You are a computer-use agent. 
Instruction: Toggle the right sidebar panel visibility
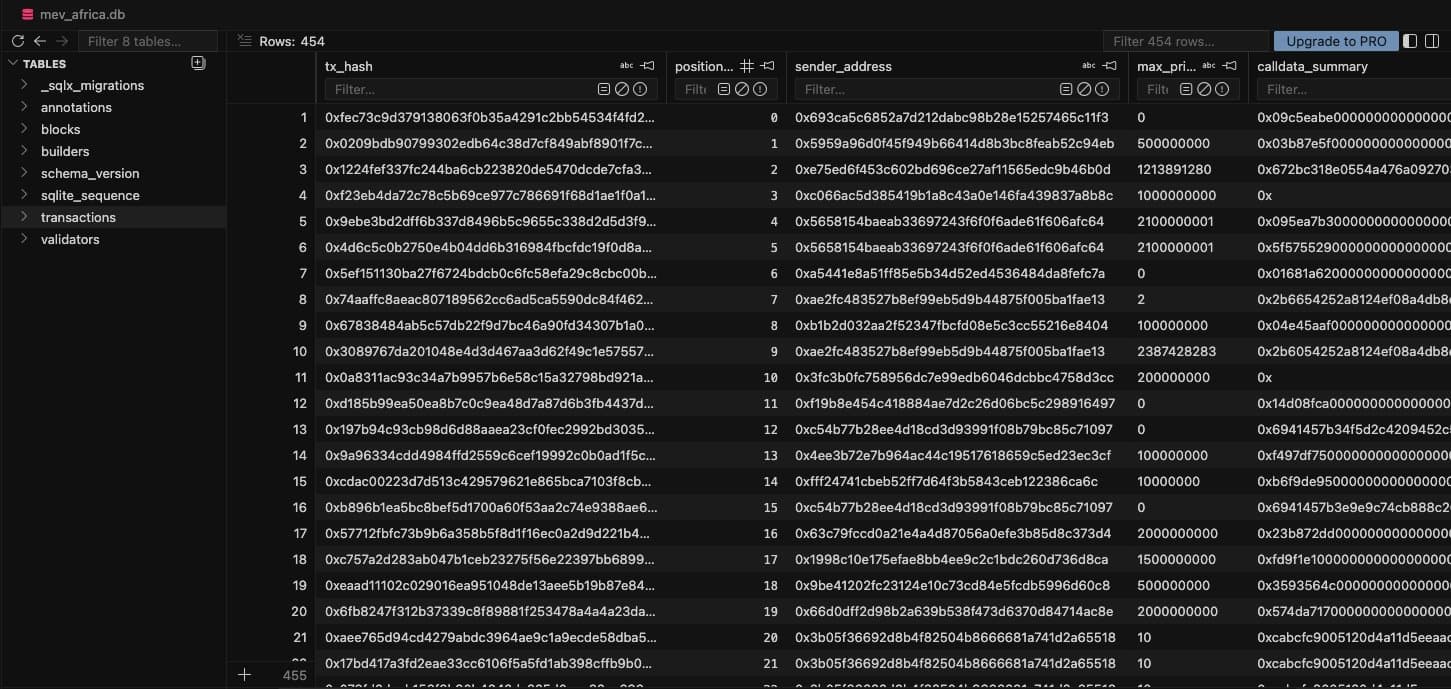tap(1434, 41)
